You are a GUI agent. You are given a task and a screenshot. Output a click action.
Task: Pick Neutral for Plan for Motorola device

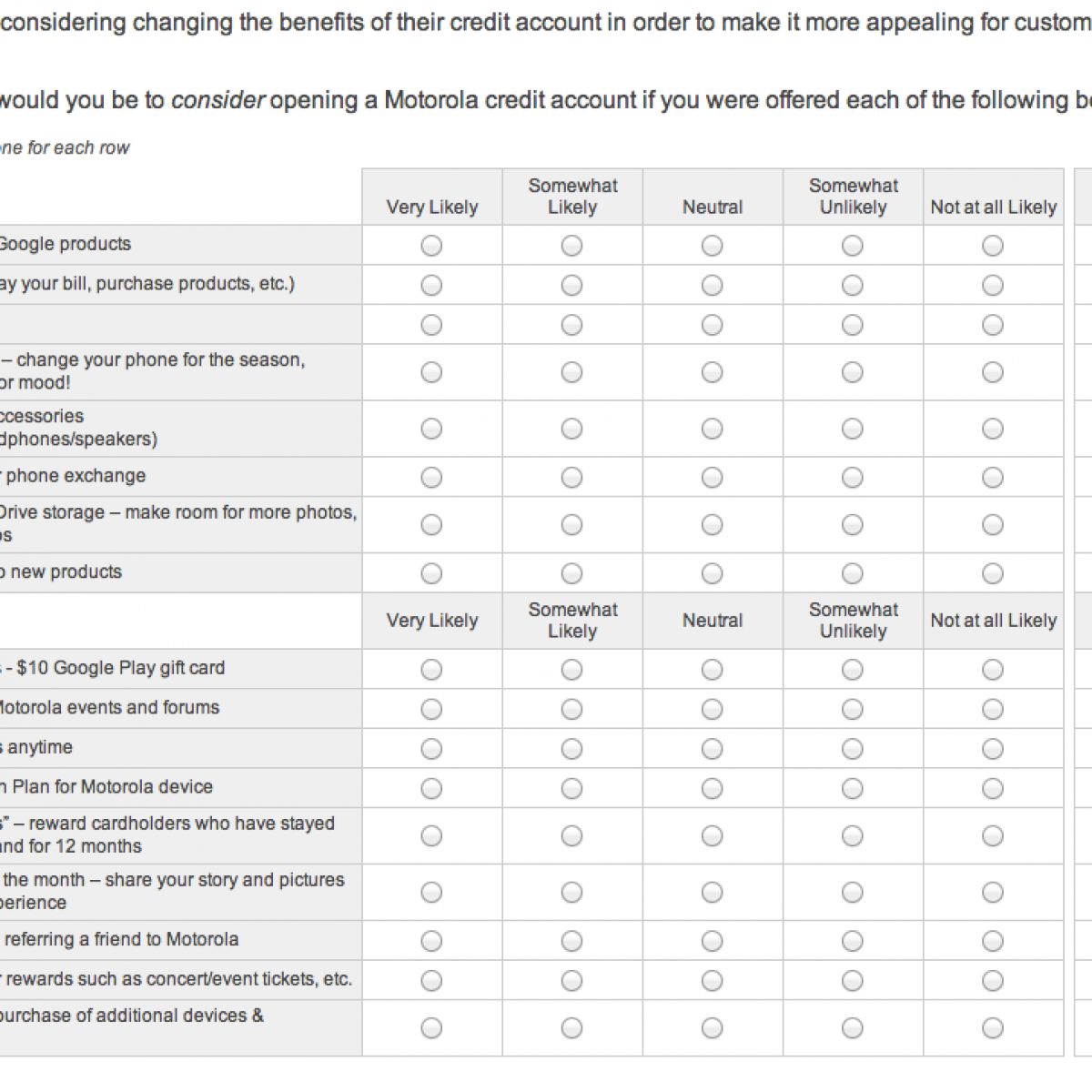pos(713,788)
